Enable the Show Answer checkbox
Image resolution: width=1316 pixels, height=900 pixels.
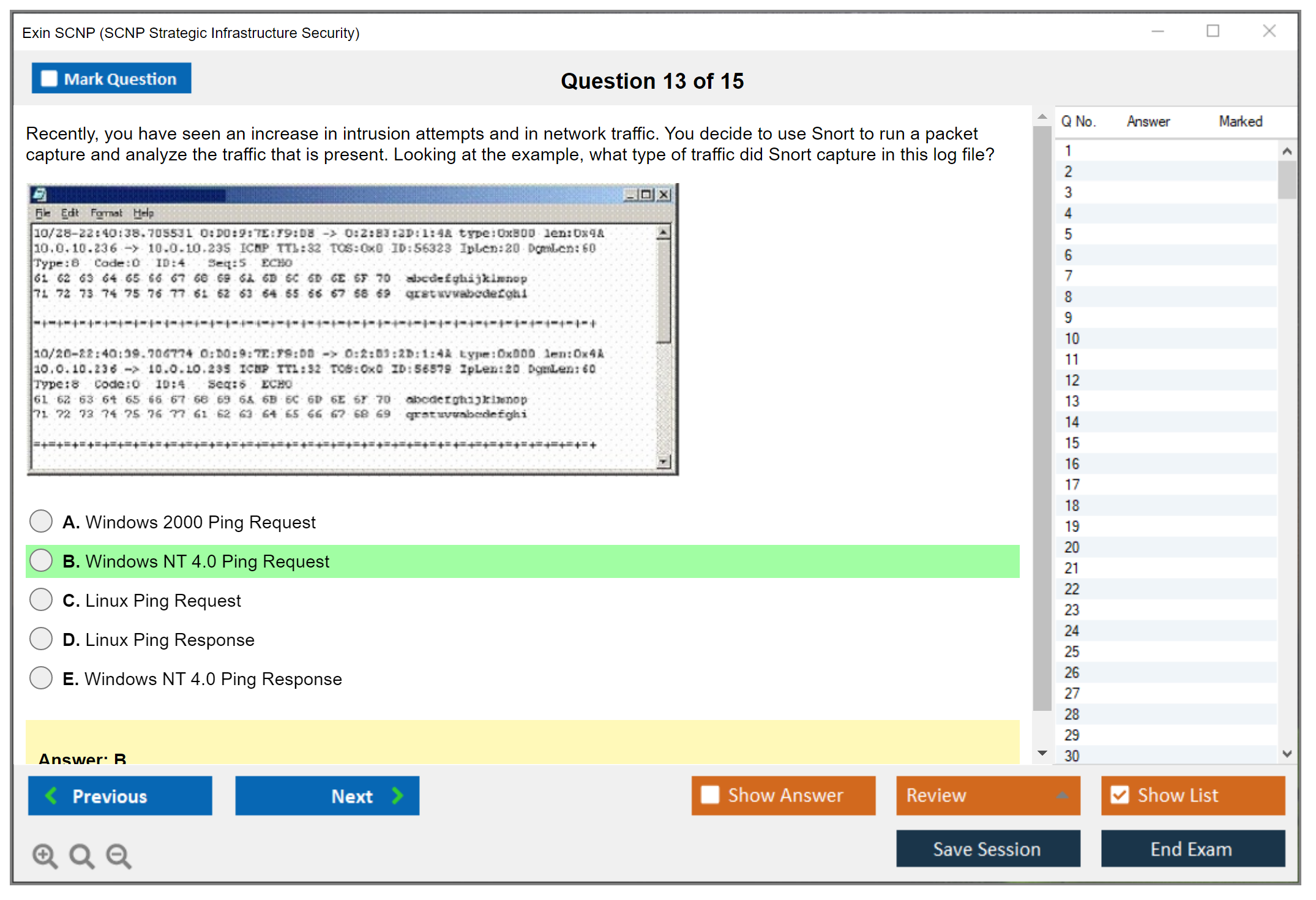[710, 795]
